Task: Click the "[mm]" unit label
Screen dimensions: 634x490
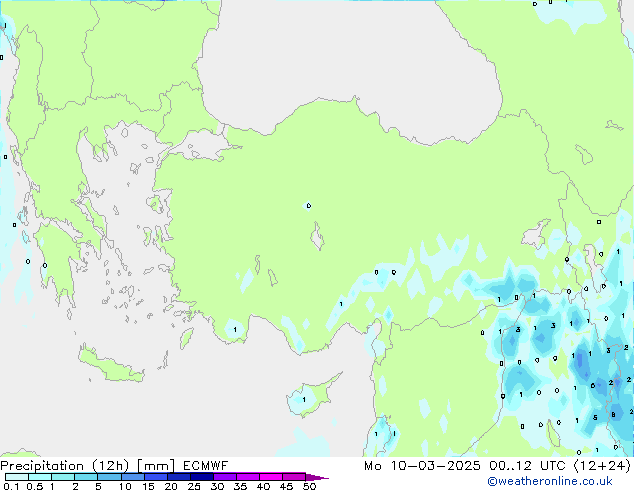Action: coord(156,466)
